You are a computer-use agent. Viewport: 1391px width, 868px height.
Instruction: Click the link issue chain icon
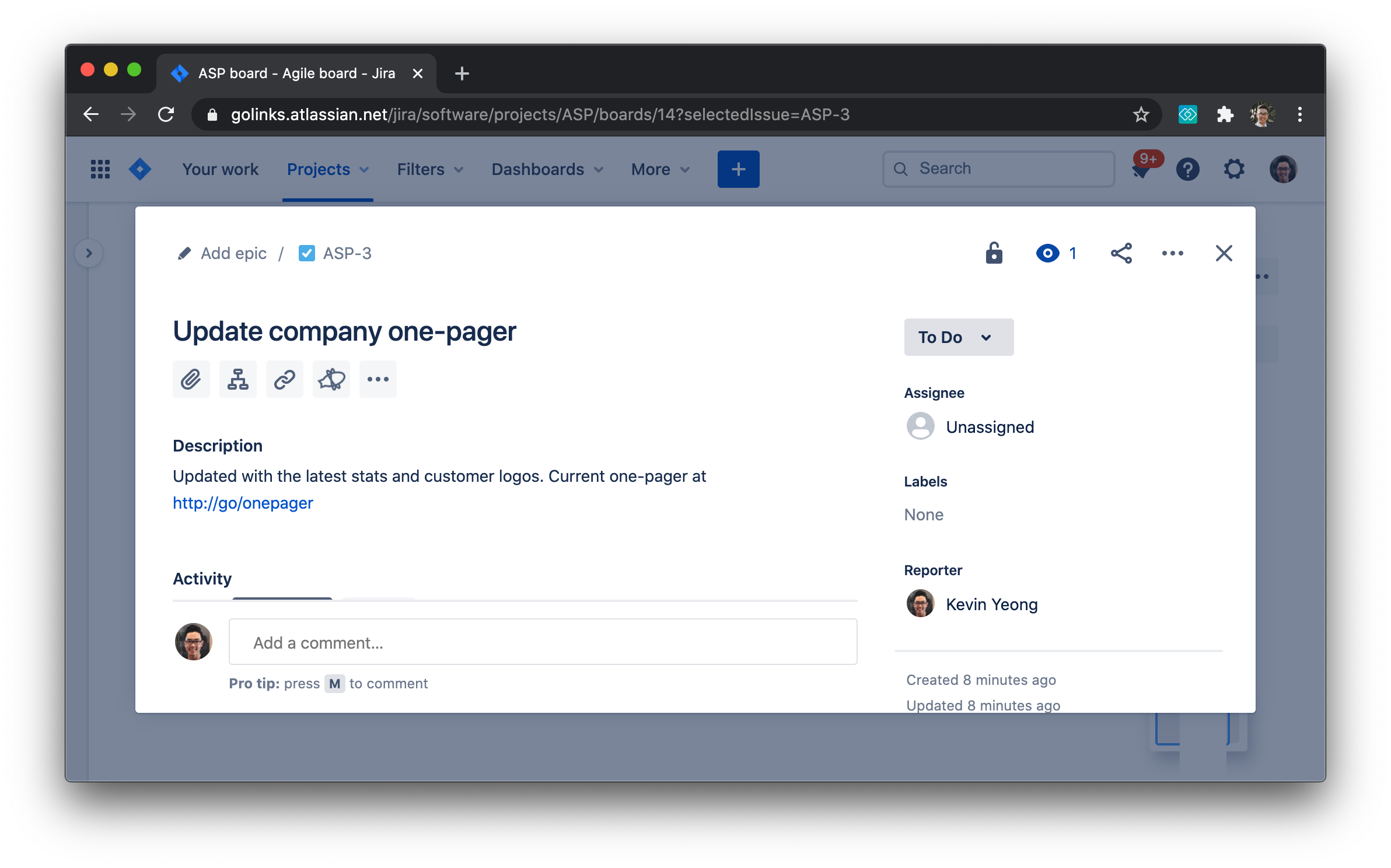tap(284, 379)
